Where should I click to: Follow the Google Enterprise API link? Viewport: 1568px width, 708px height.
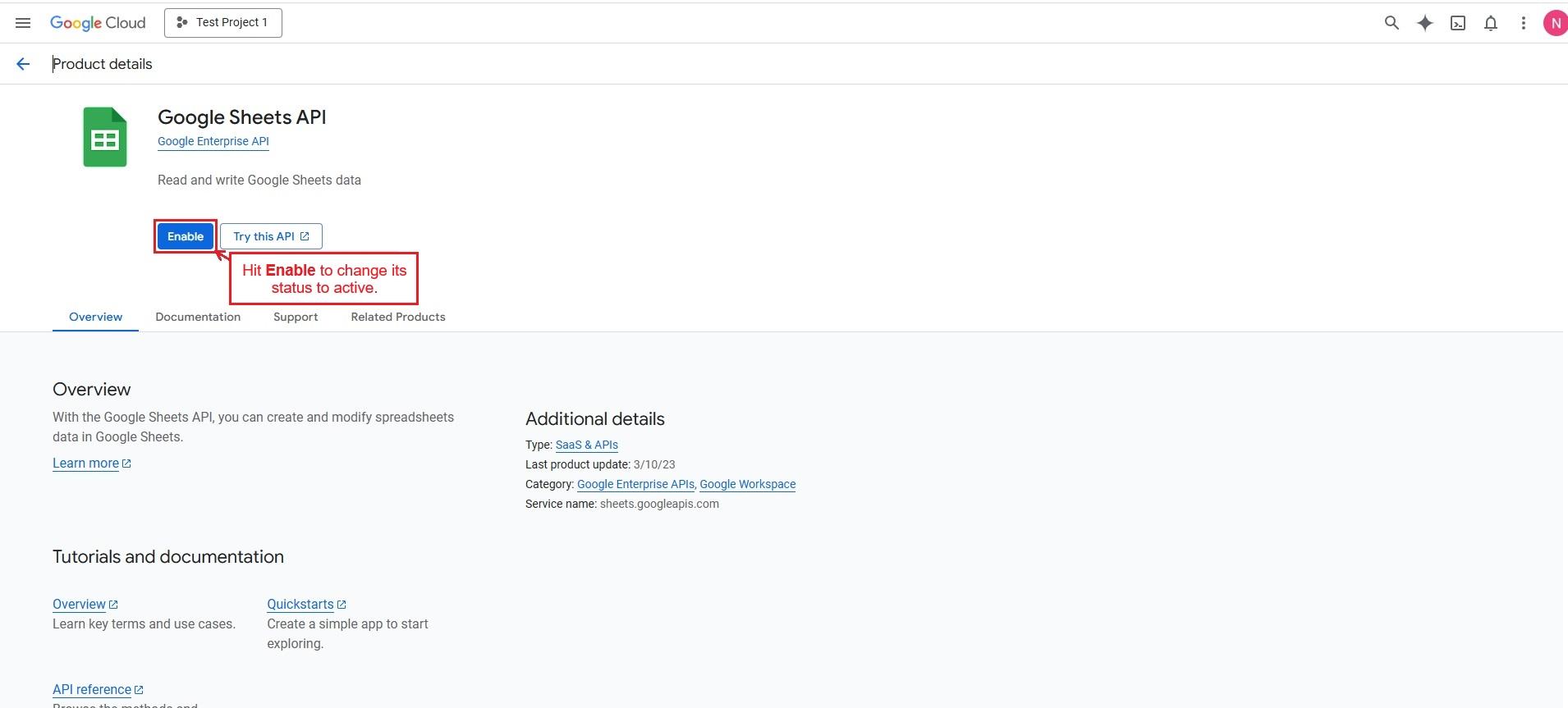pyautogui.click(x=213, y=141)
